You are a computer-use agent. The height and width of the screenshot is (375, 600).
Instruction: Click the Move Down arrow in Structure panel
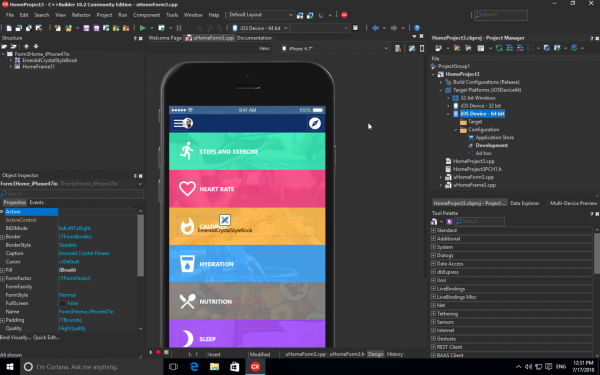point(36,46)
